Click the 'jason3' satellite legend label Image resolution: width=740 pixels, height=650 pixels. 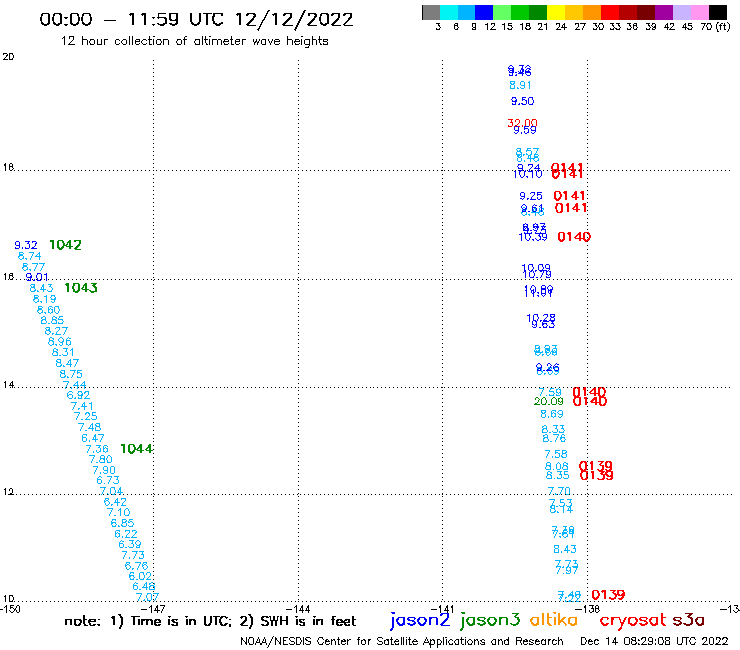tap(490, 620)
